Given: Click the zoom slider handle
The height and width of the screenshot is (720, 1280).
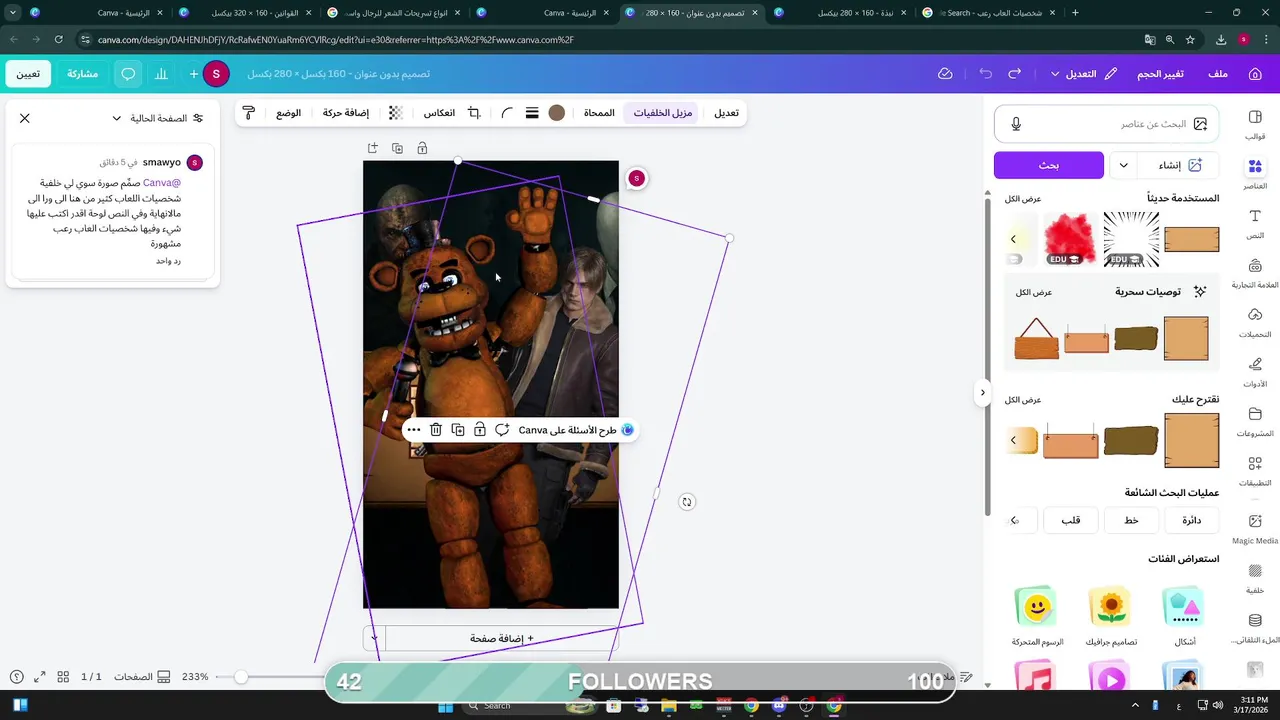Looking at the screenshot, I should tap(241, 677).
